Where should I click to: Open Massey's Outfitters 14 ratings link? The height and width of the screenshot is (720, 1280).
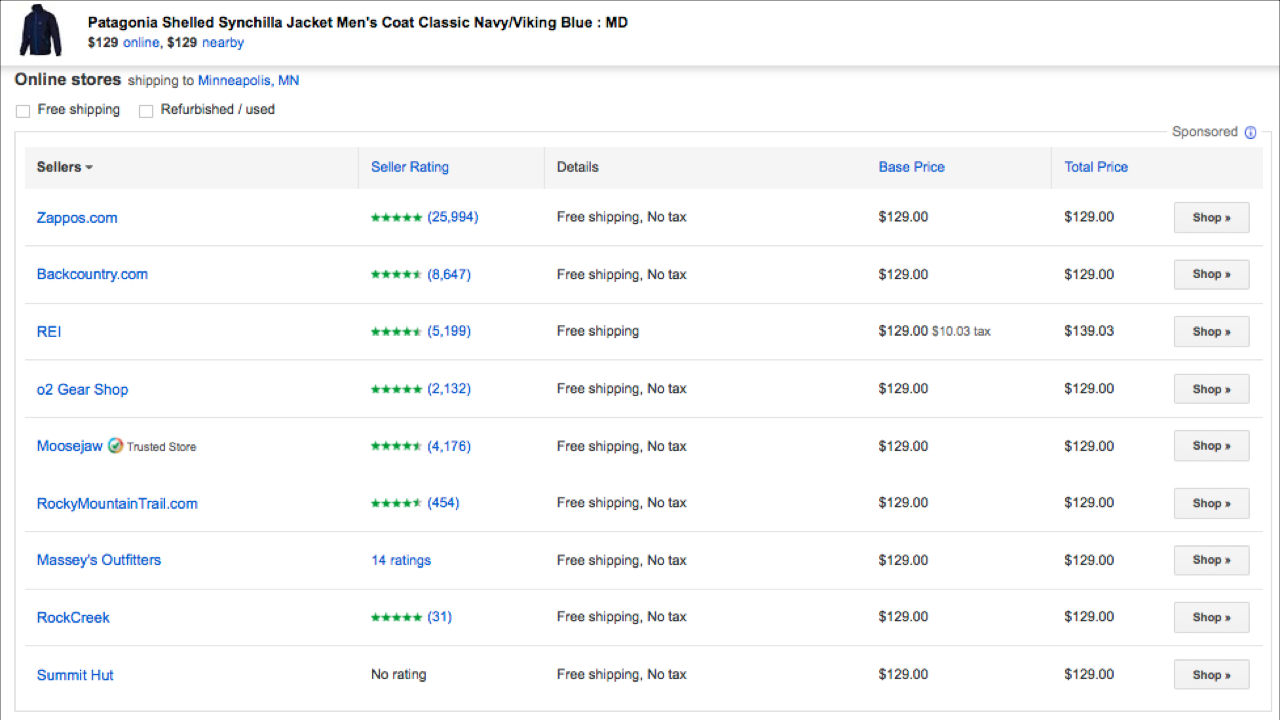point(401,560)
